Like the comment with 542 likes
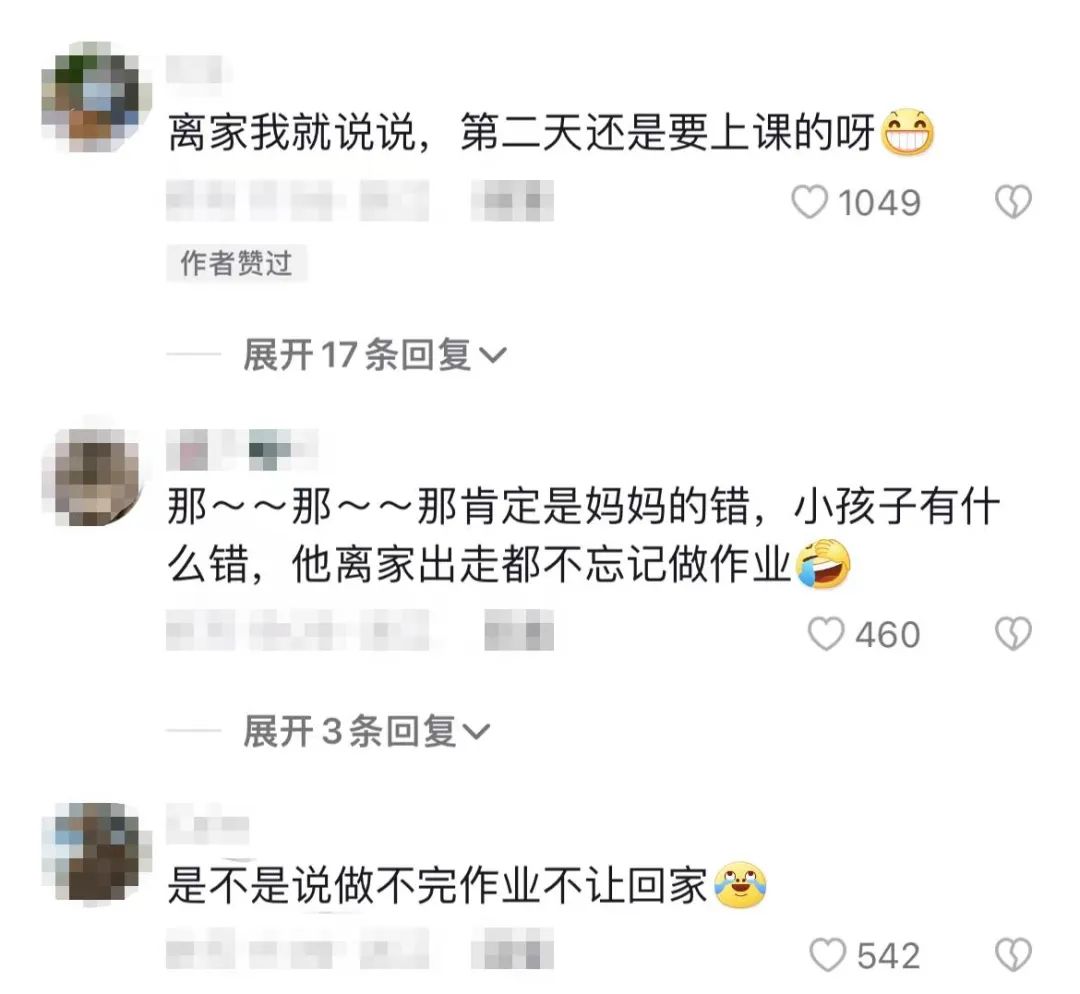 tap(827, 955)
